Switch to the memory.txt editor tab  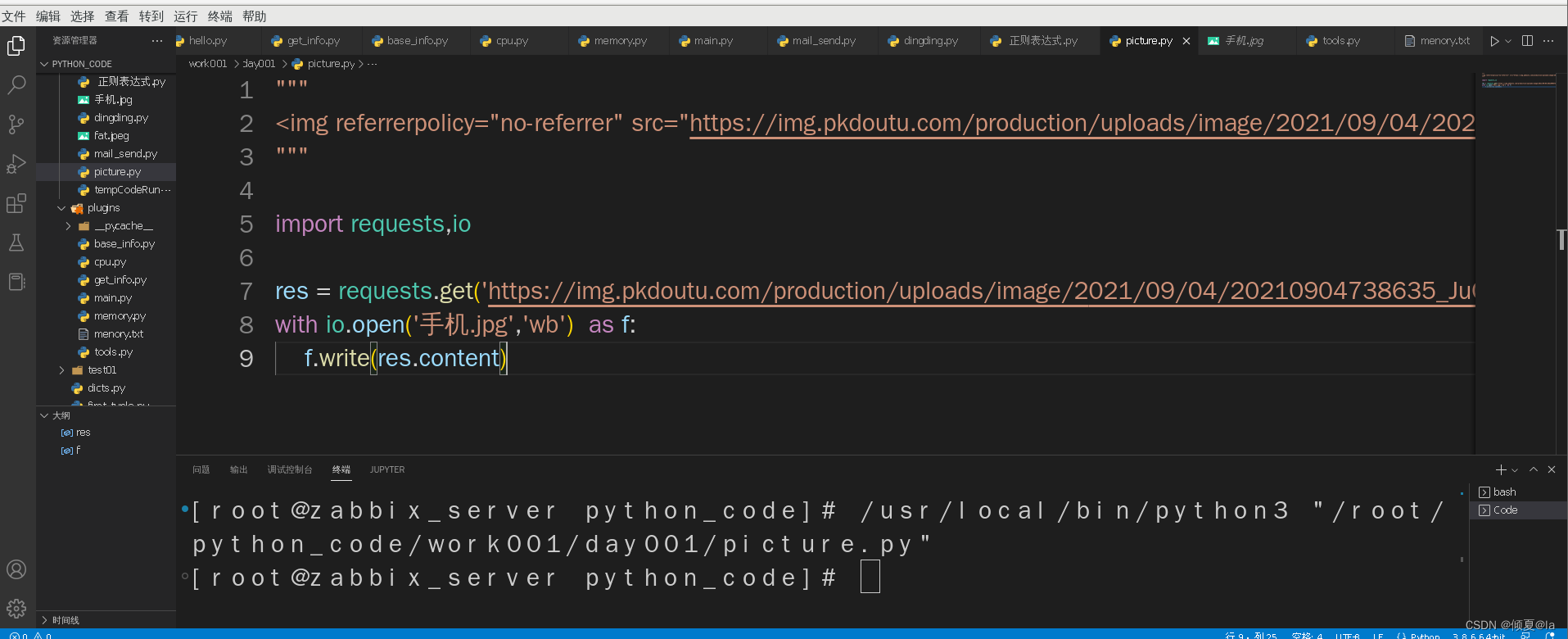(x=1439, y=41)
